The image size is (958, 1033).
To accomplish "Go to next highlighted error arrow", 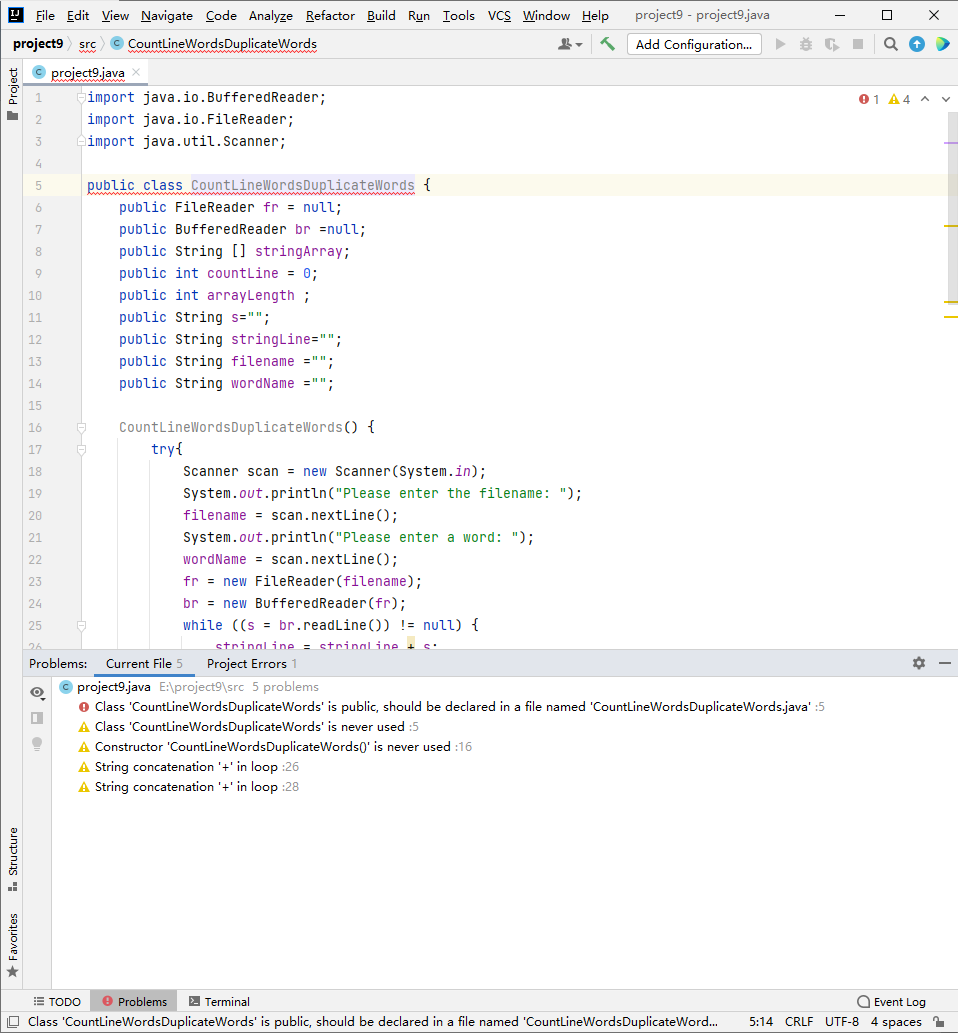I will coord(945,99).
